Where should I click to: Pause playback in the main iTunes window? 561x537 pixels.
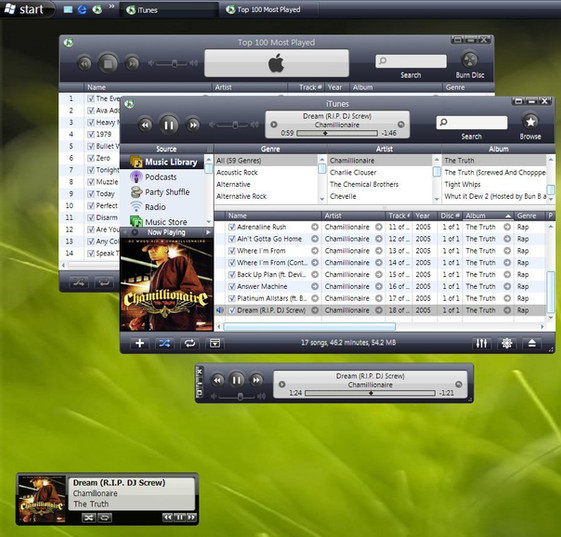coord(169,125)
